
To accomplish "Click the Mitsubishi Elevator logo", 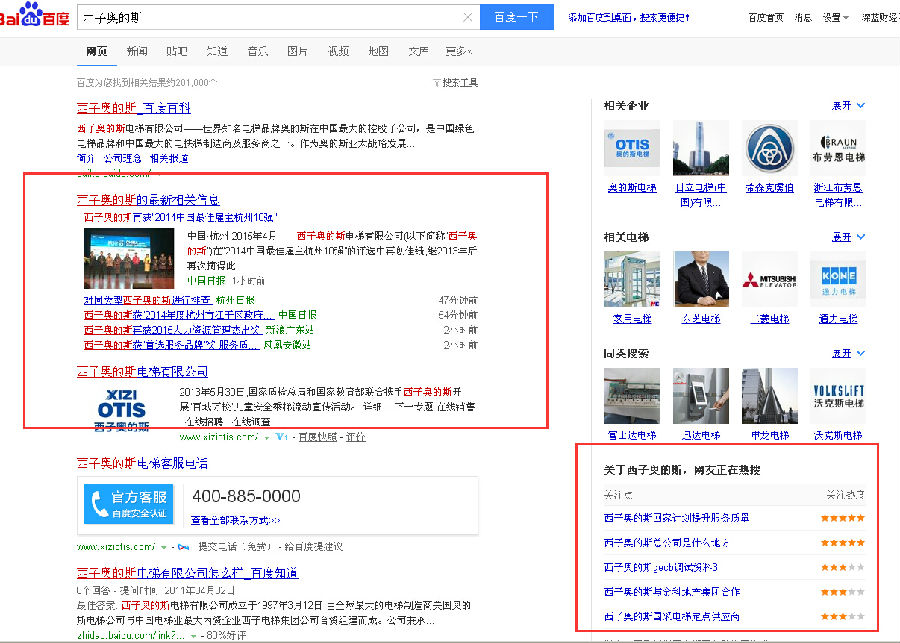I will tap(770, 278).
